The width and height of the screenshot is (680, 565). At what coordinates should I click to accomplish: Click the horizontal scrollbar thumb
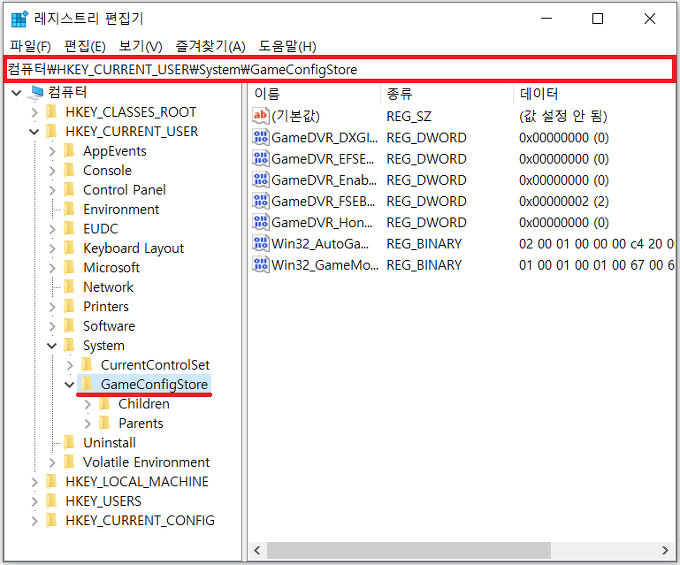[409, 550]
